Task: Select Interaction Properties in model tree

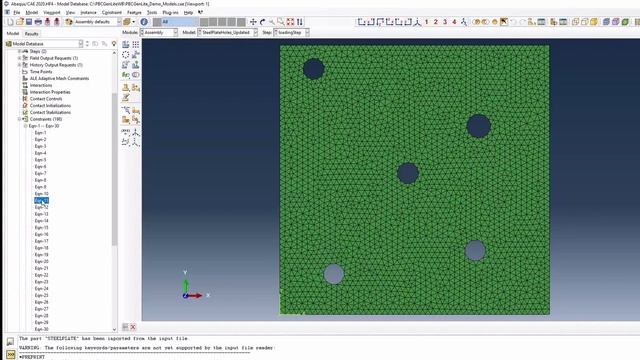Action: [x=50, y=92]
